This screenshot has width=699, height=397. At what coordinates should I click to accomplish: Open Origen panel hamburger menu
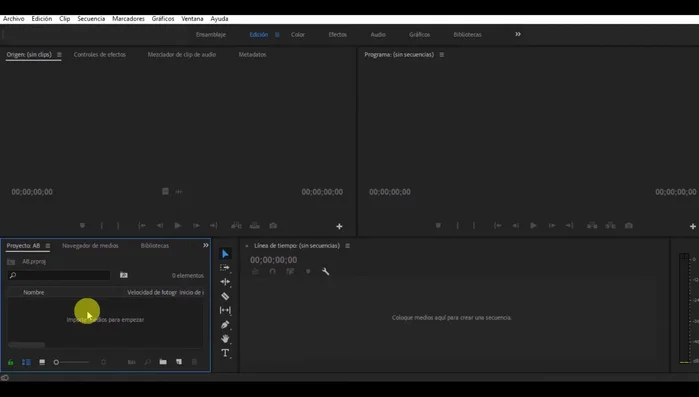point(59,54)
